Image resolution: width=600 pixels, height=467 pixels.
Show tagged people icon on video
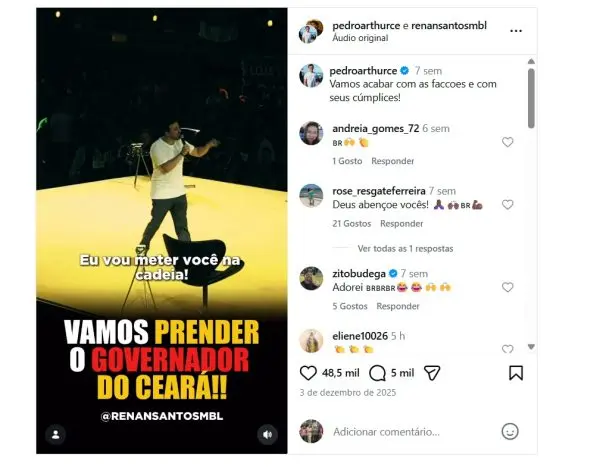click(x=55, y=434)
